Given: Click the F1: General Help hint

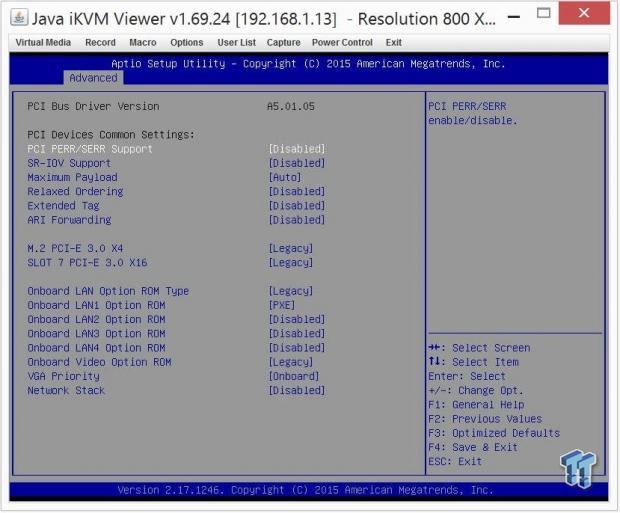Looking at the screenshot, I should coord(476,405).
